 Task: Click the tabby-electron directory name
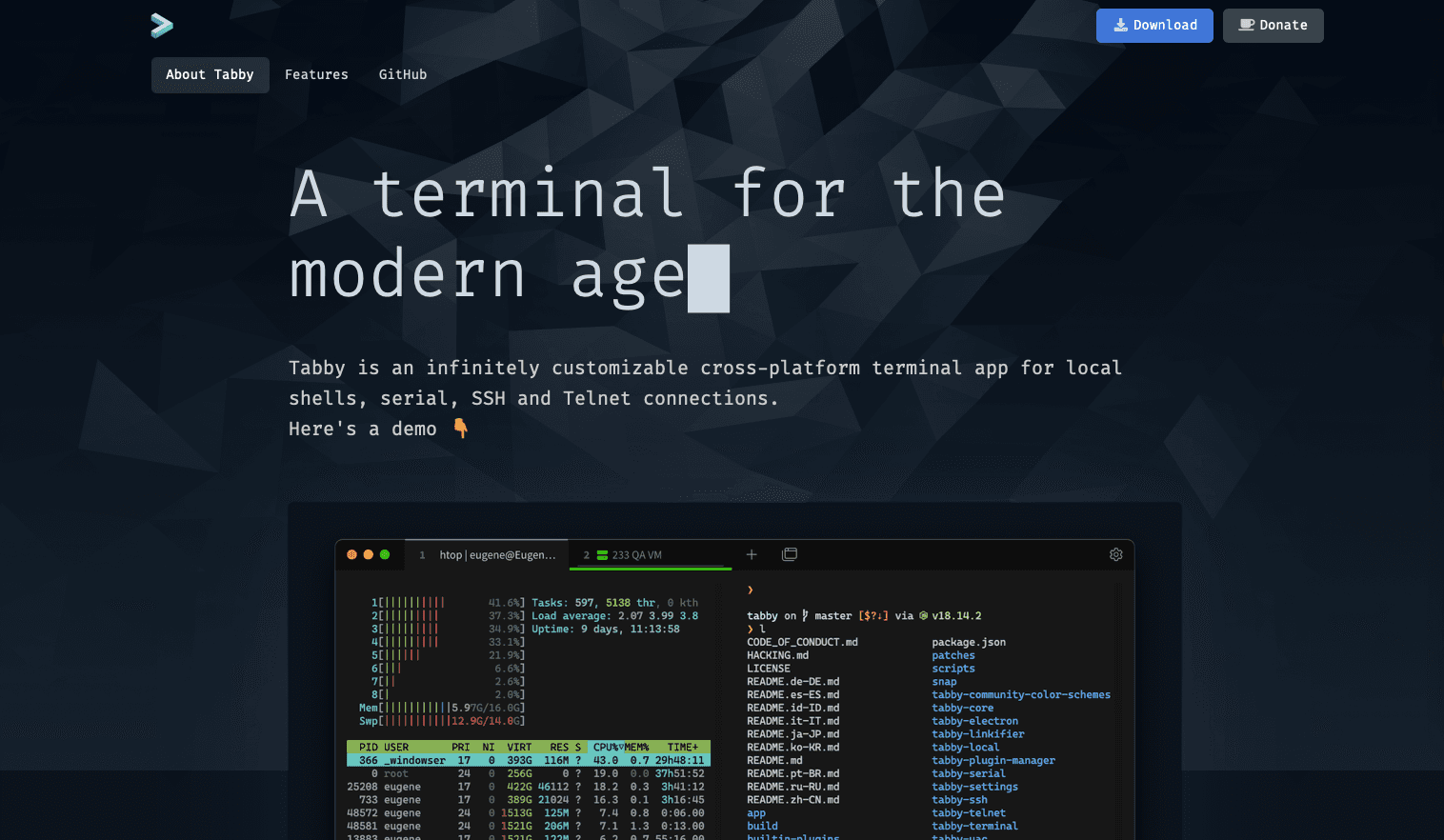tap(974, 722)
